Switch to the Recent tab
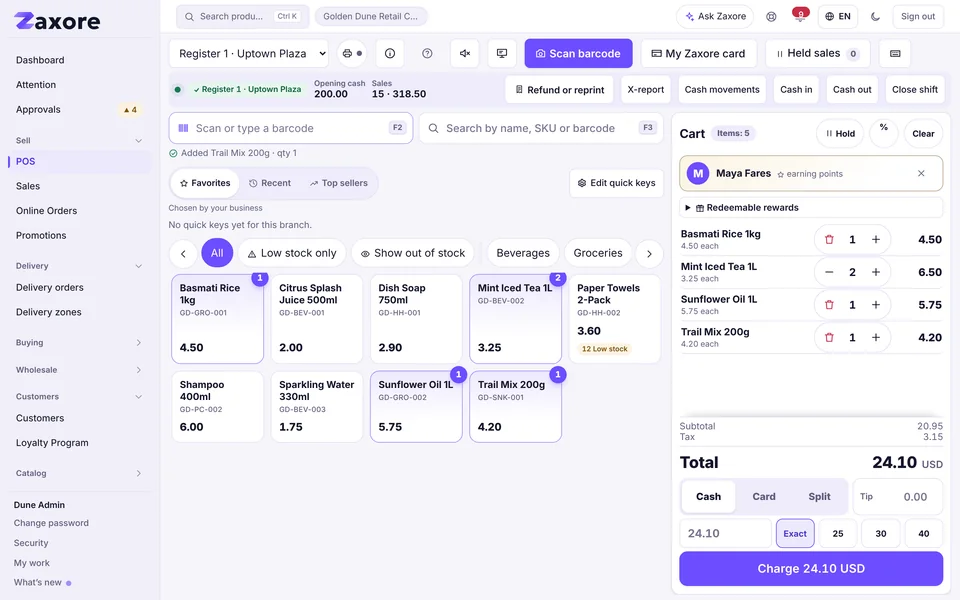The image size is (960, 600). point(270,183)
